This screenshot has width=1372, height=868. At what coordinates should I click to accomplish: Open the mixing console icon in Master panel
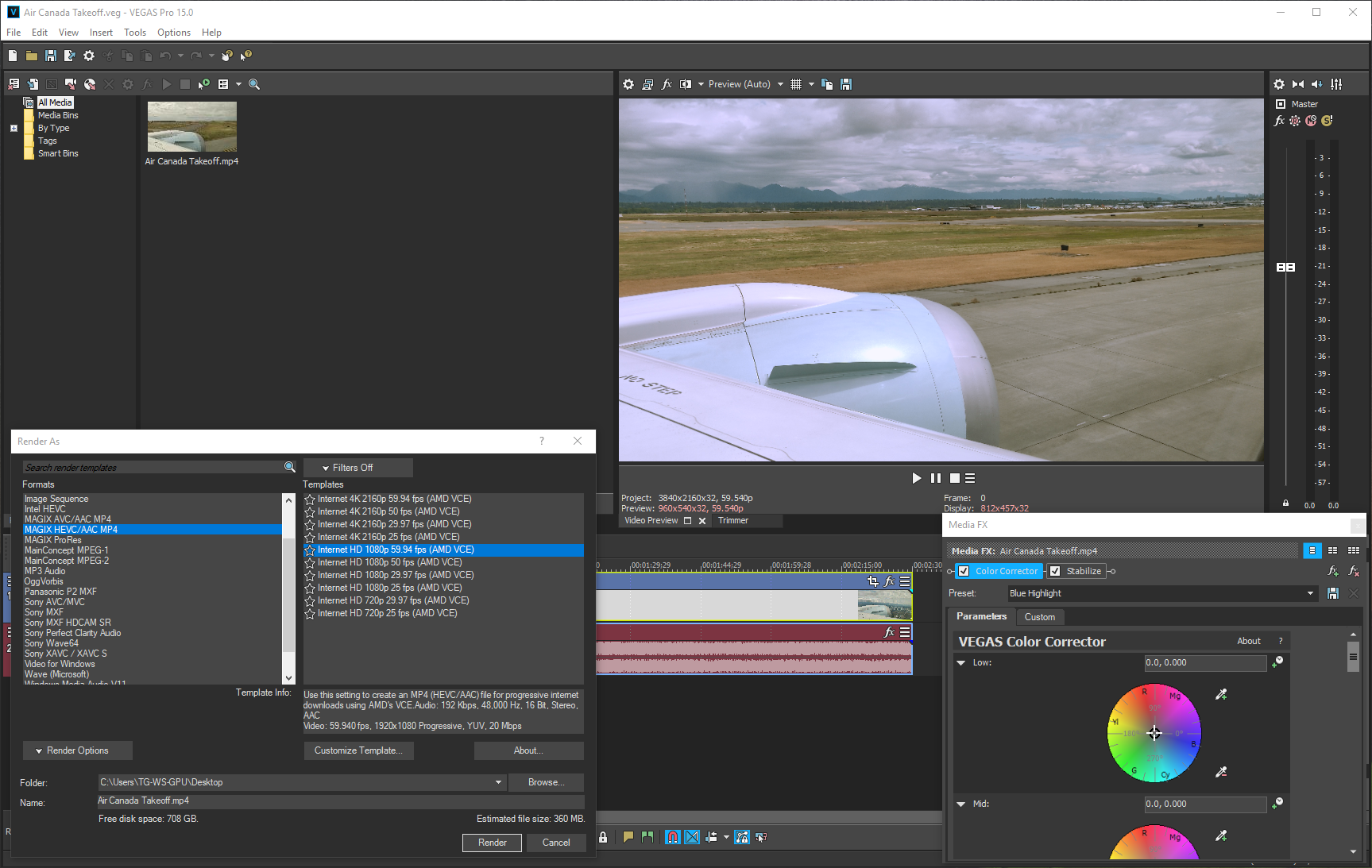point(1336,84)
